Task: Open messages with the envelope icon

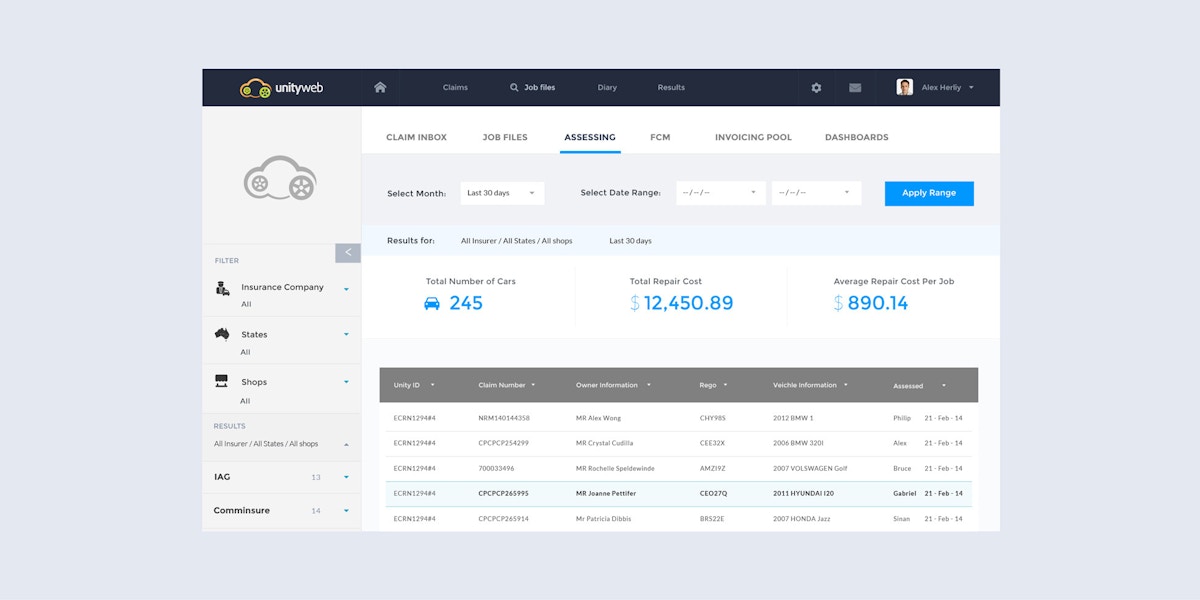Action: pos(855,88)
